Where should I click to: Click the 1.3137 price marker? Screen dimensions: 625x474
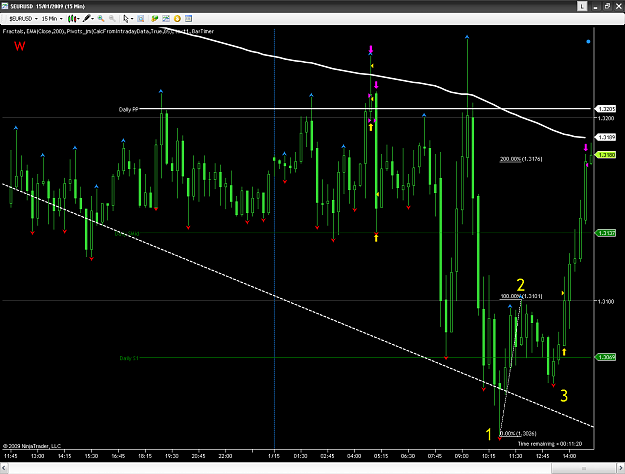605,233
